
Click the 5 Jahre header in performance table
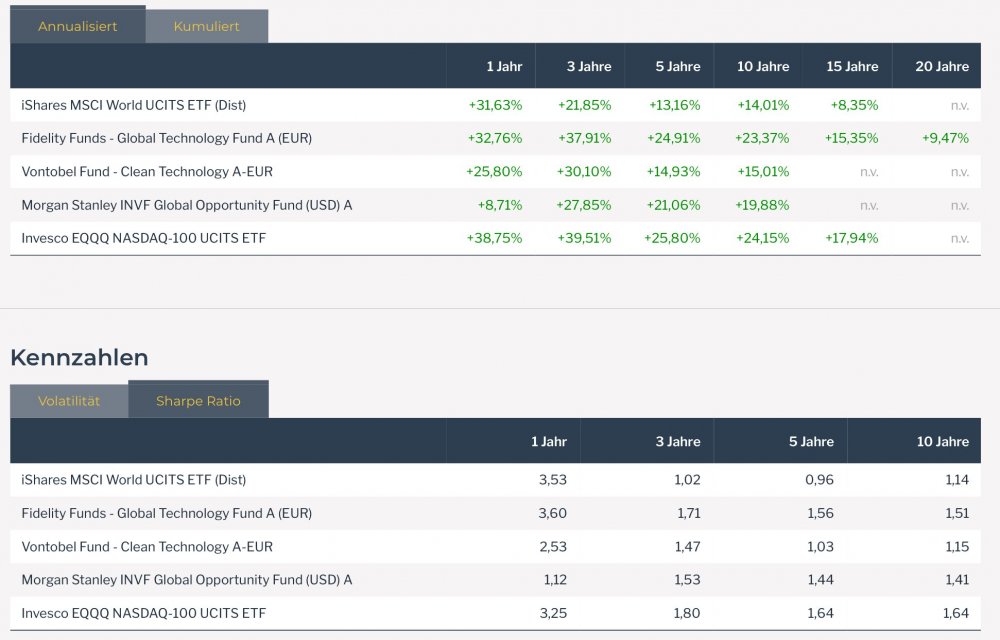(x=678, y=66)
